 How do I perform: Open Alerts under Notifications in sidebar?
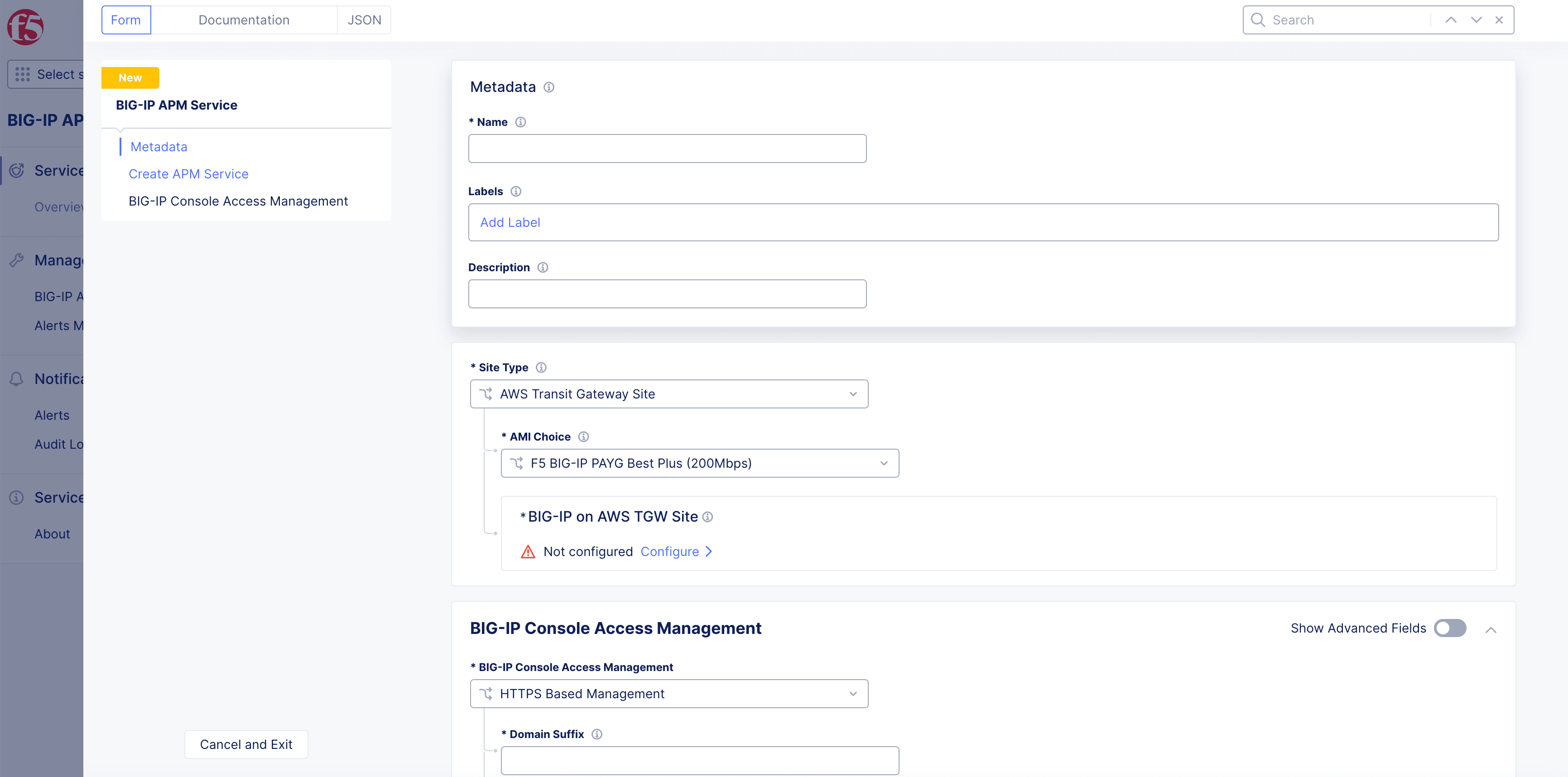tap(52, 415)
